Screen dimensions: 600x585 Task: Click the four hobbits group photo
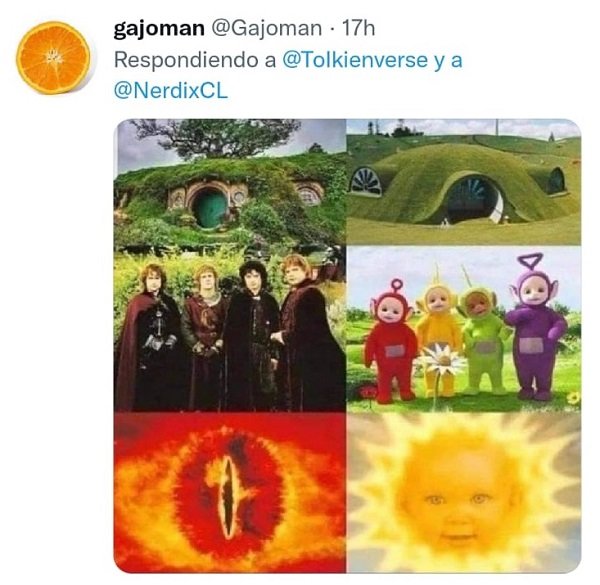(231, 329)
